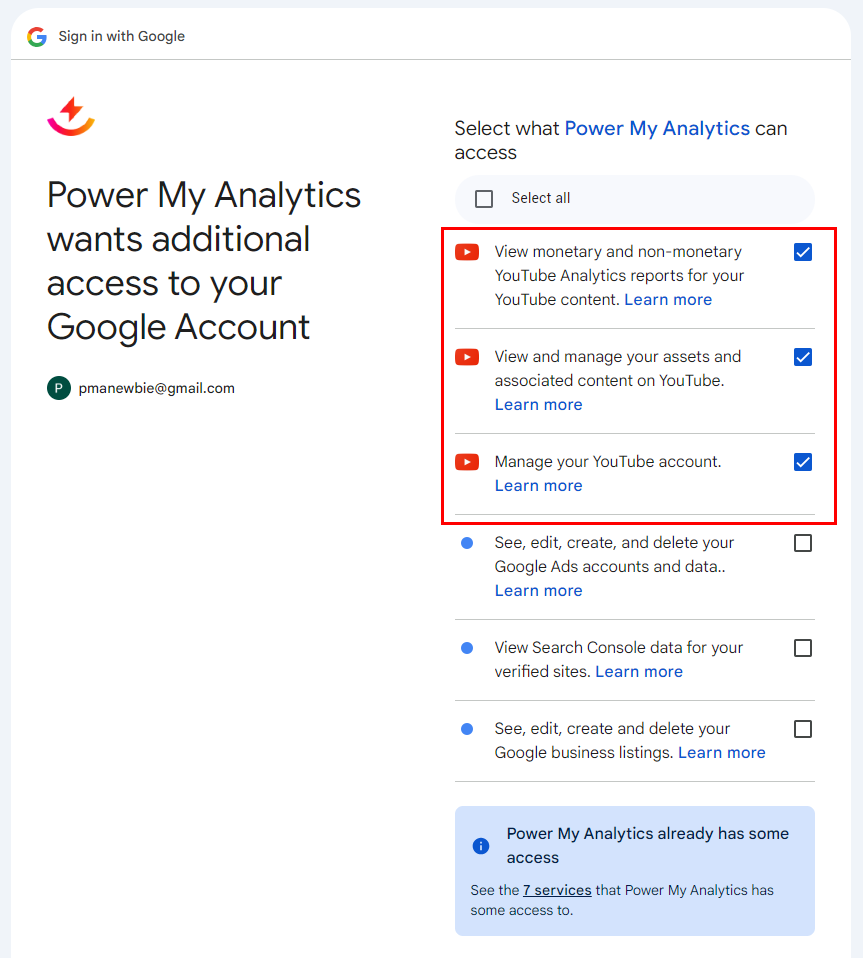Tick the Select all checkbox
The width and height of the screenshot is (863, 958).
coord(485,199)
